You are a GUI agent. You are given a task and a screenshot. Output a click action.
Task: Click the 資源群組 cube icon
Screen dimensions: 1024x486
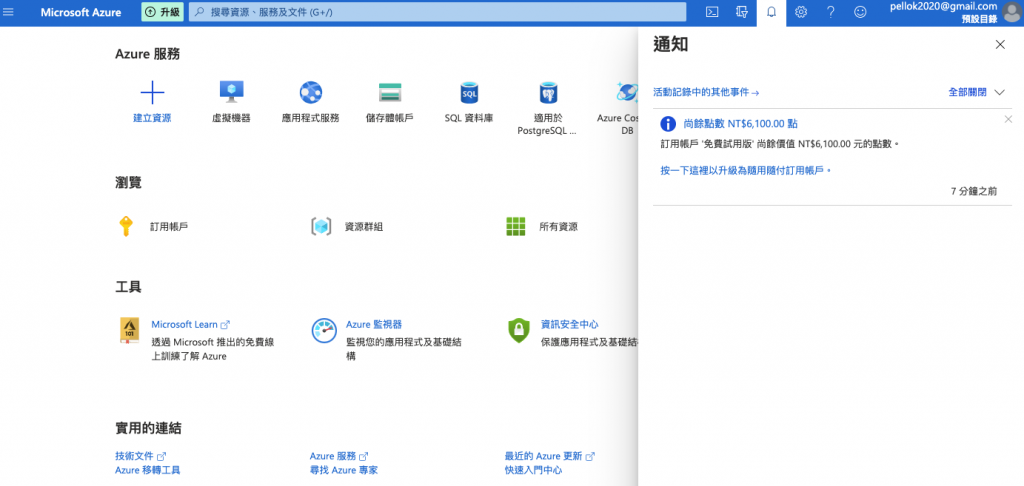(x=321, y=227)
